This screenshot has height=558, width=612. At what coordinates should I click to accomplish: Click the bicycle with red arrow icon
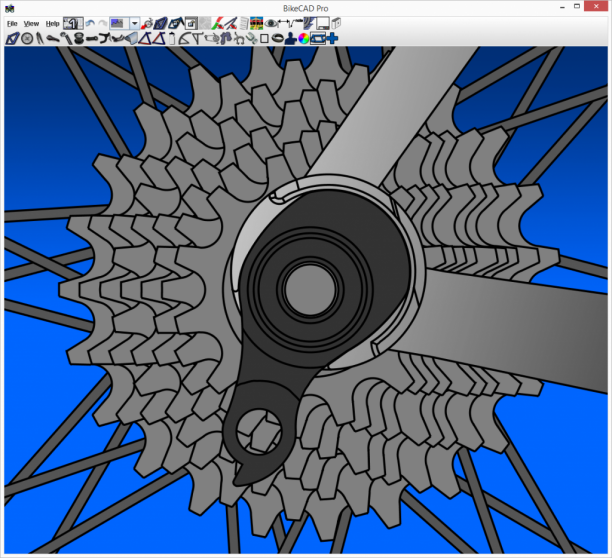pos(148,23)
